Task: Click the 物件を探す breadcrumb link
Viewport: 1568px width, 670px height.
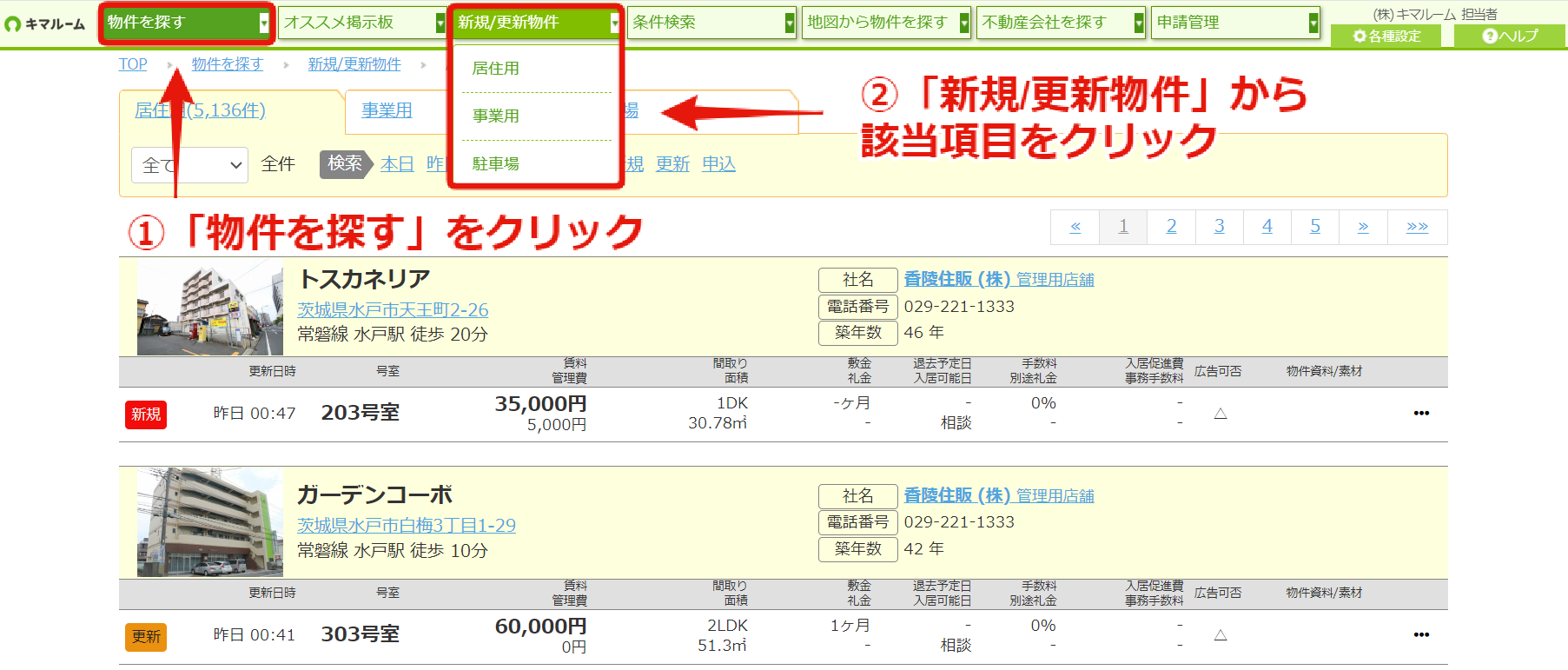Action: (x=227, y=64)
